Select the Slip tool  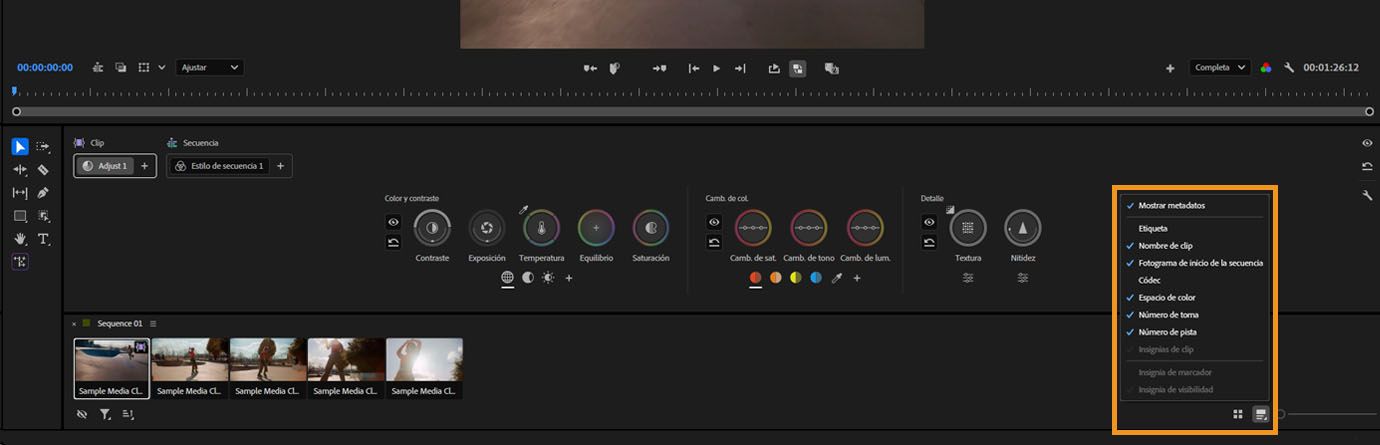point(20,192)
